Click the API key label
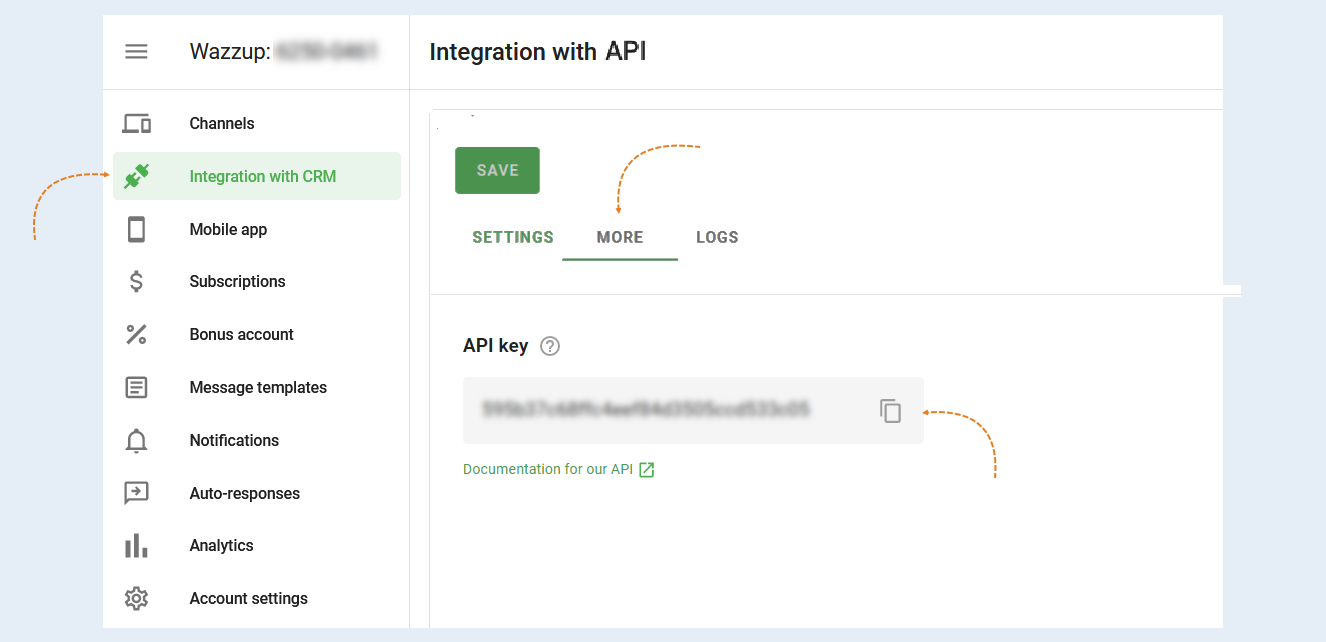The height and width of the screenshot is (642, 1326). click(495, 346)
